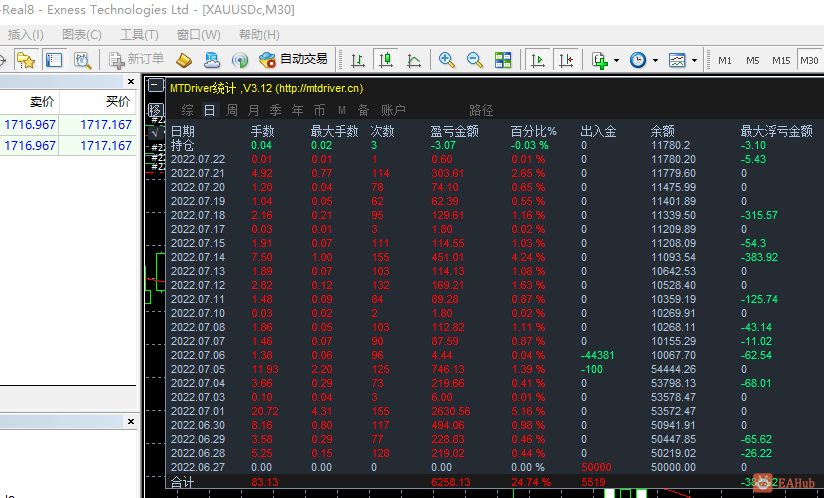Toggle the Navigator panel icon
The width and height of the screenshot is (824, 498).
point(54,60)
